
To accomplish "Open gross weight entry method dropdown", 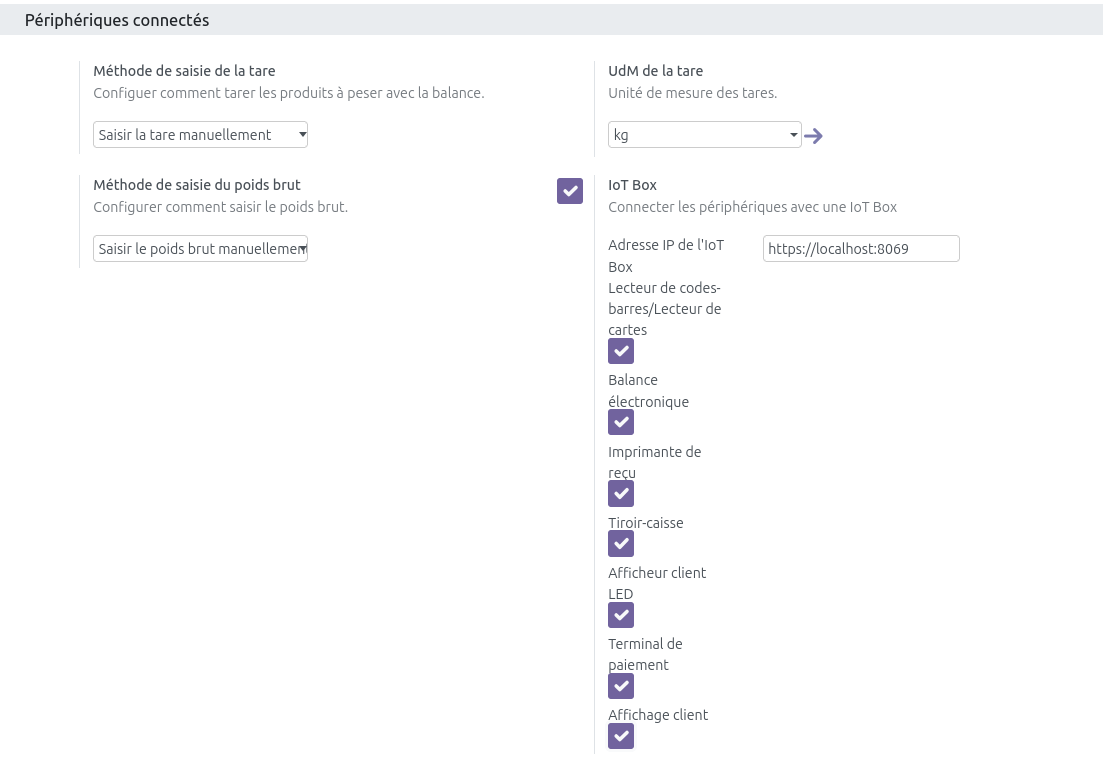I will point(200,249).
